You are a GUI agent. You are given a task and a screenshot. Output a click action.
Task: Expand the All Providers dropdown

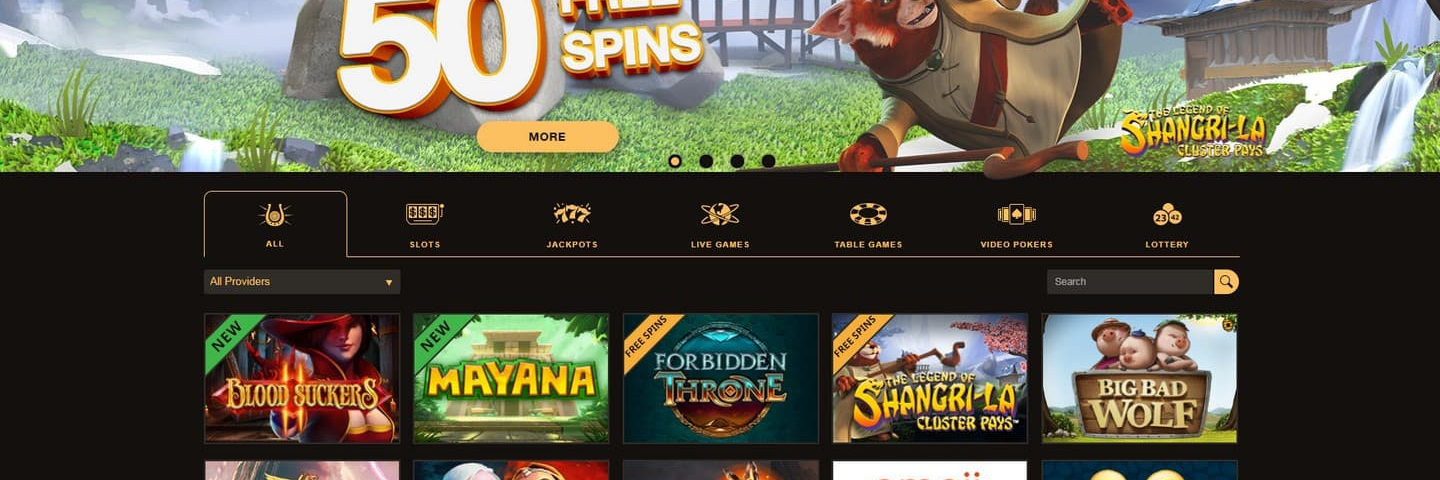coord(302,282)
